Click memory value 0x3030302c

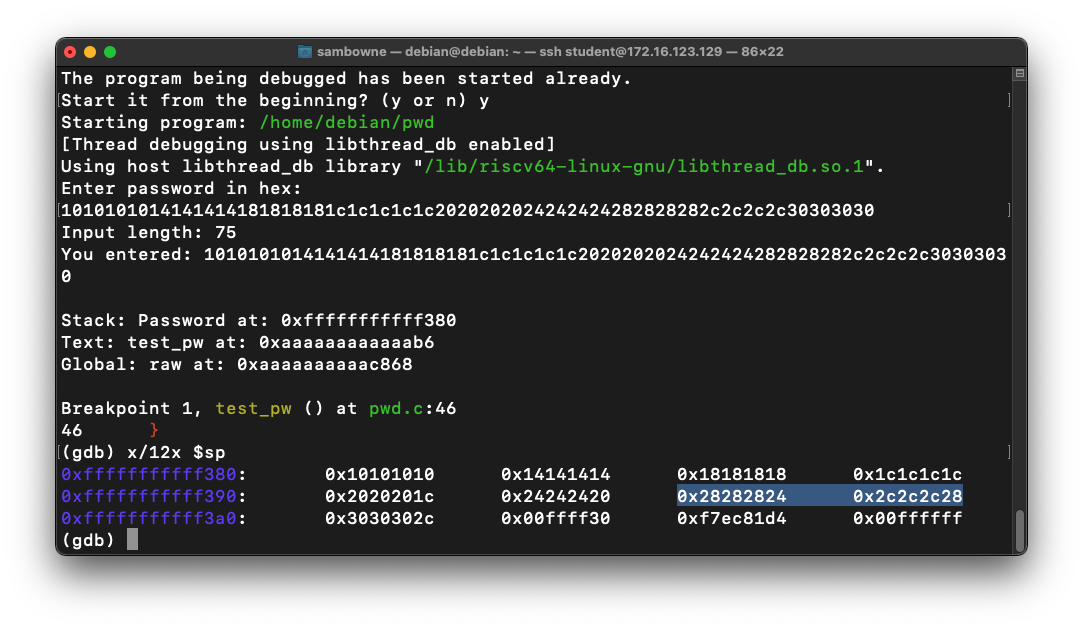[x=380, y=519]
